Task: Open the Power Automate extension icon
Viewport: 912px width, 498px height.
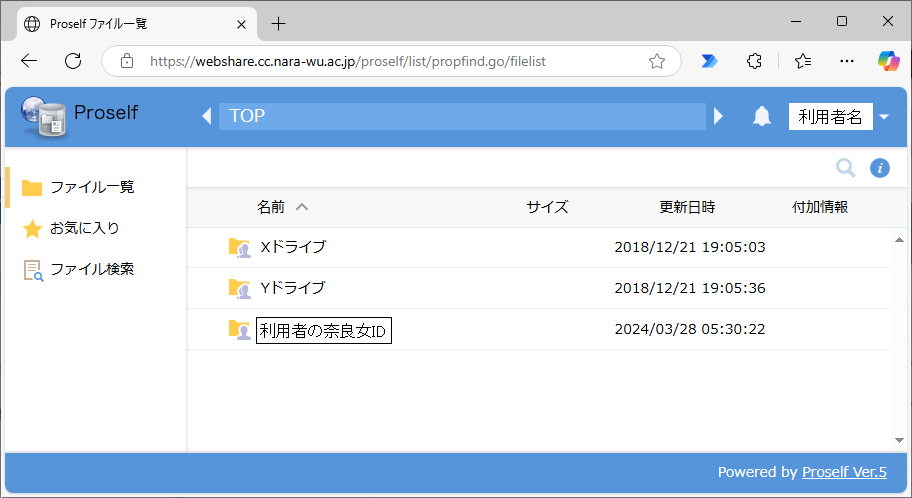Action: coord(709,61)
